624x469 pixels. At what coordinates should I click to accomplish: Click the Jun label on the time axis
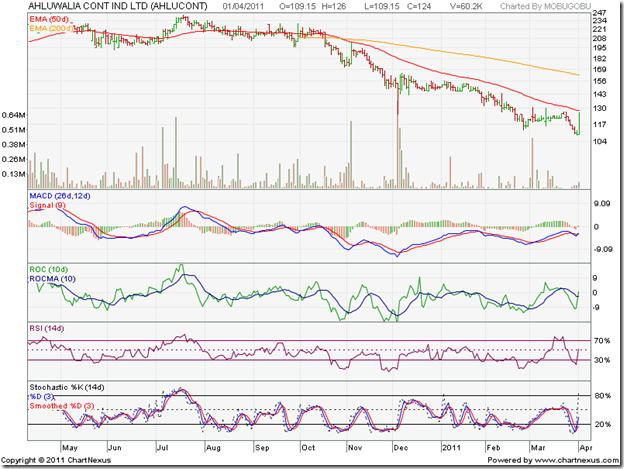point(115,448)
